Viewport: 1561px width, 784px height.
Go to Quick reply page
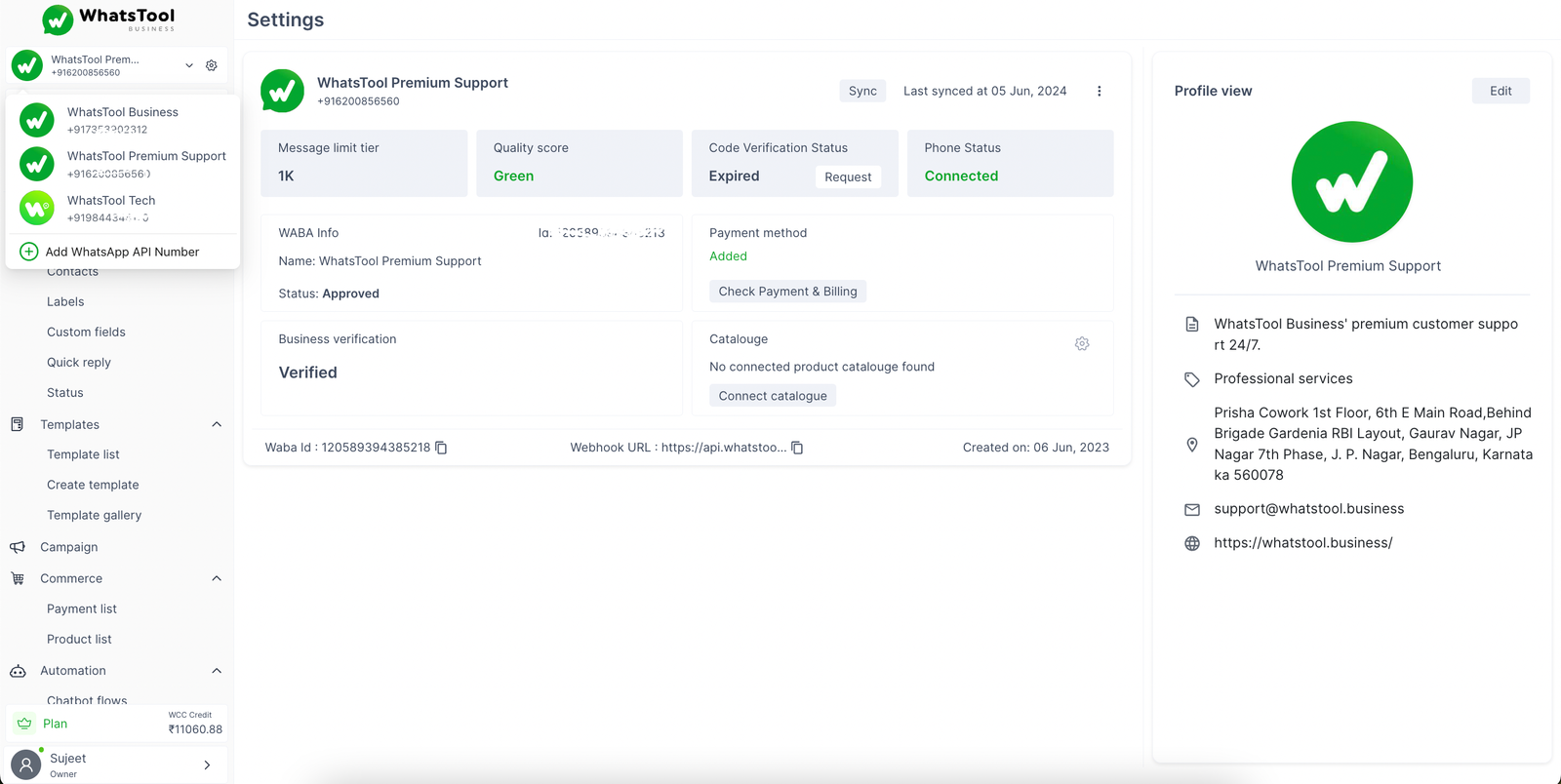click(79, 363)
